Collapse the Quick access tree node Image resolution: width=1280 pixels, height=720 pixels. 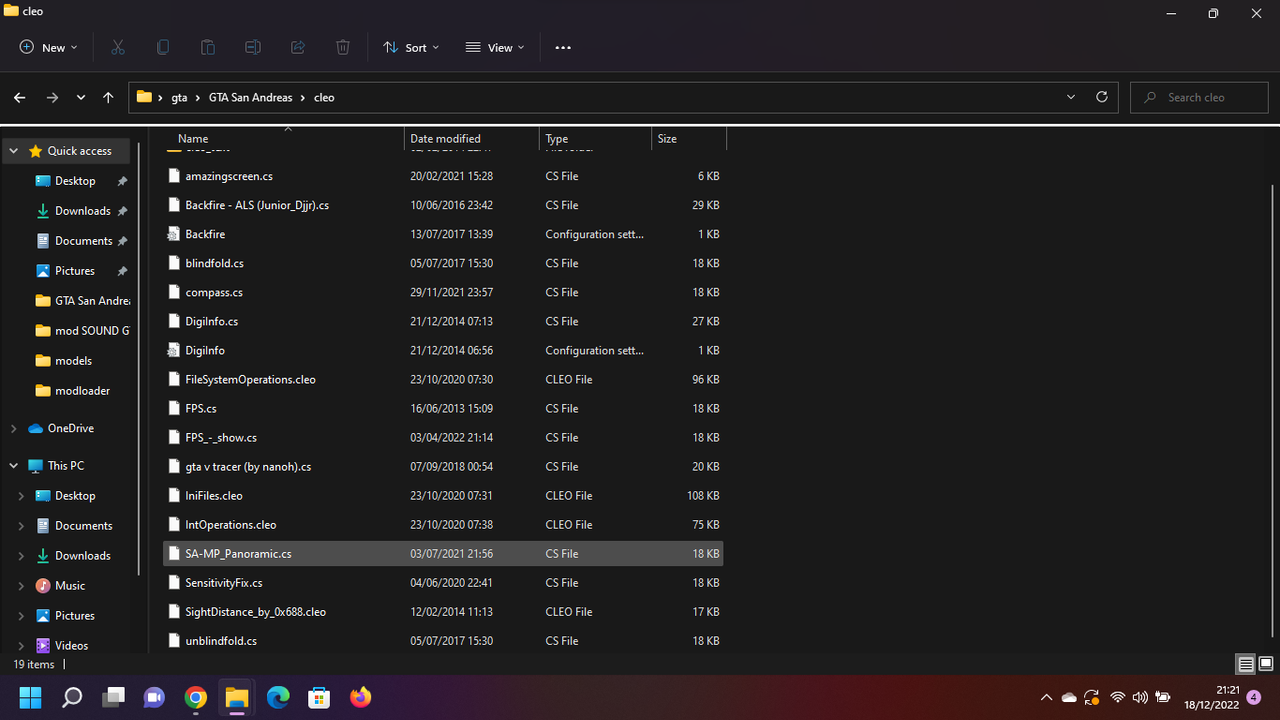[13, 151]
